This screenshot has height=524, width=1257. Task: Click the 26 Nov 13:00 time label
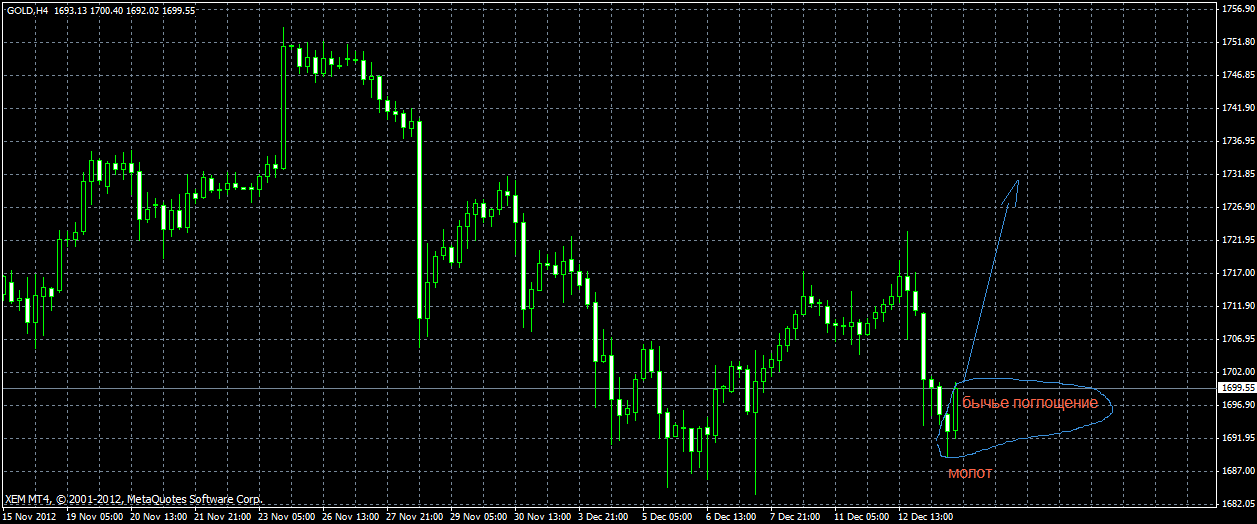351,517
